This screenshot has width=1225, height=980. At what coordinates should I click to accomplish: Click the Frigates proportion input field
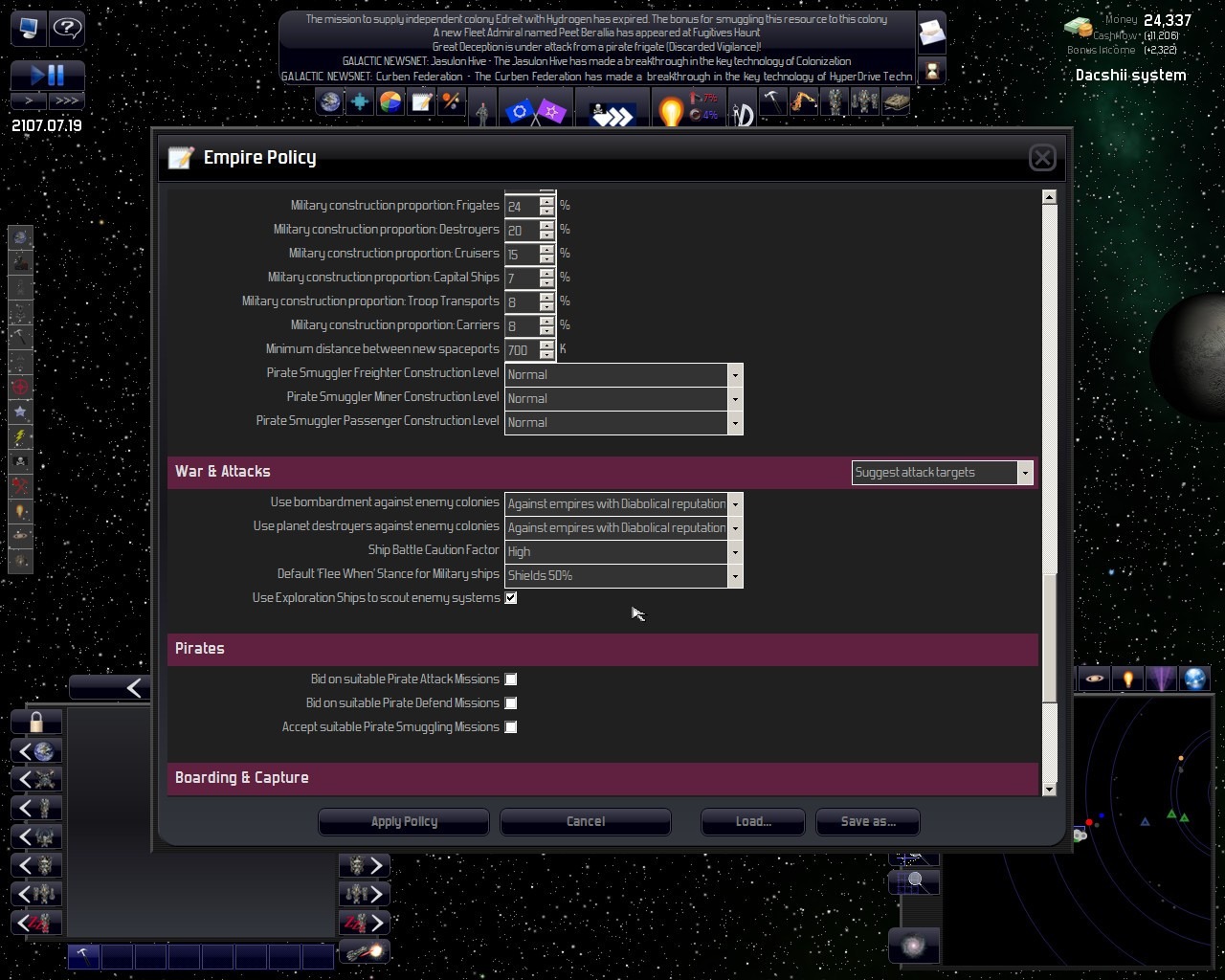[522, 206]
